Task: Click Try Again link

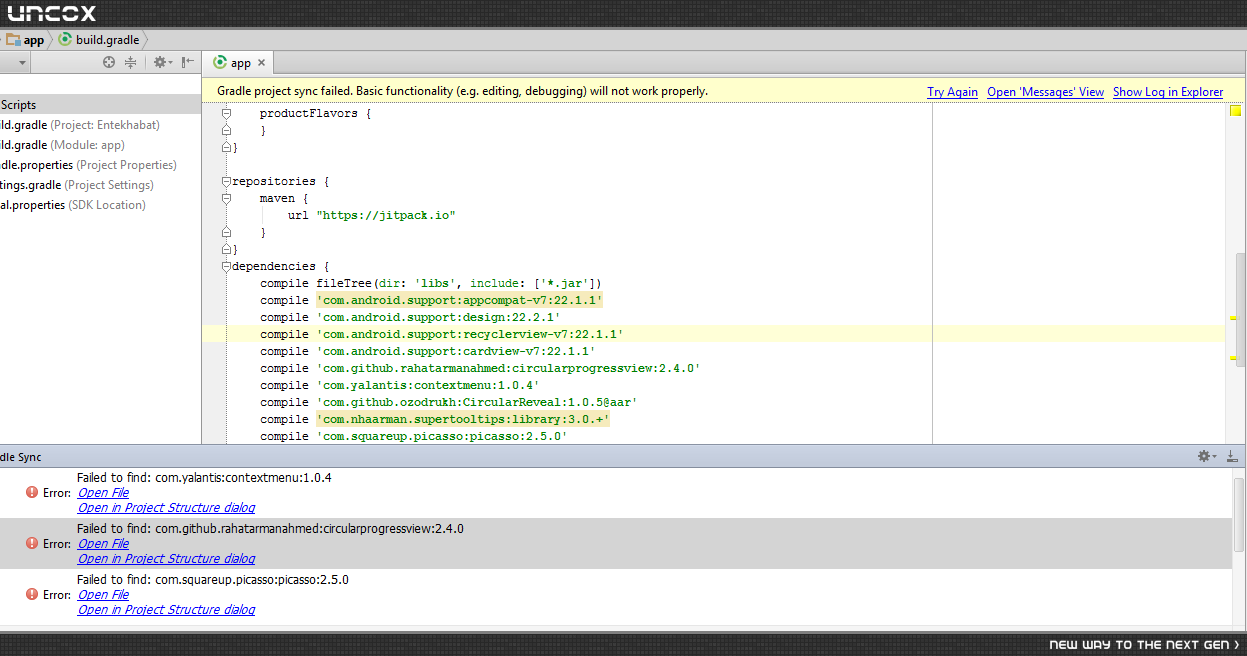Action: 952,92
